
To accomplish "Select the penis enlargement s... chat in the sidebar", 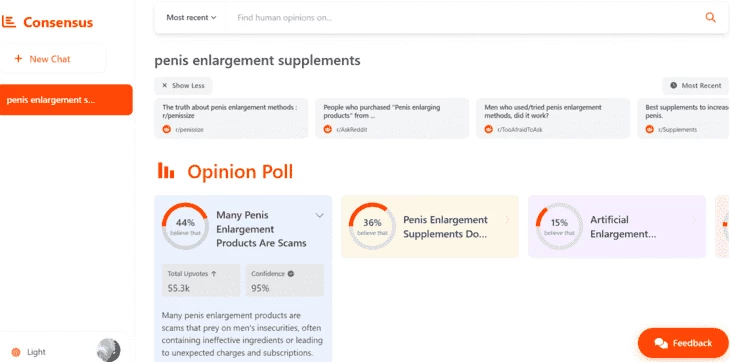I will (x=66, y=100).
